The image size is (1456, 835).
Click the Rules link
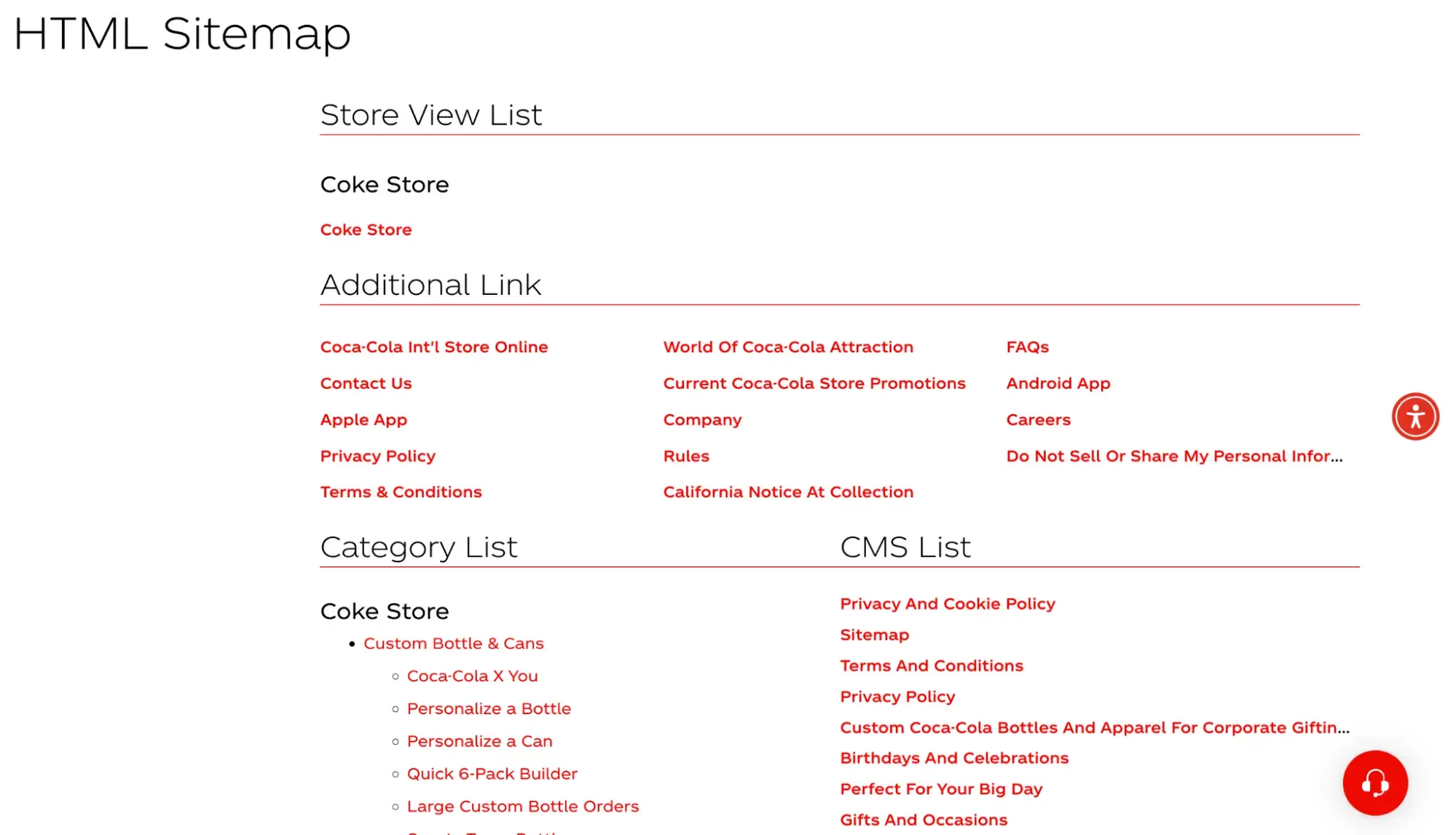tap(685, 456)
